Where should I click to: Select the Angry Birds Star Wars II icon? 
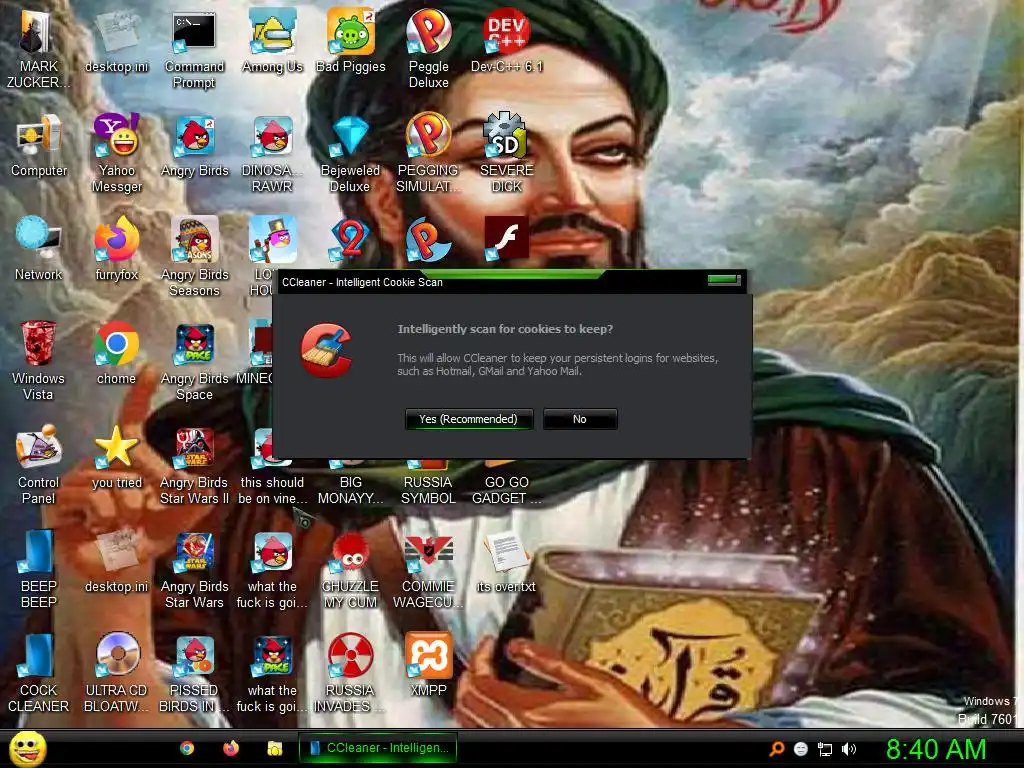pos(195,466)
